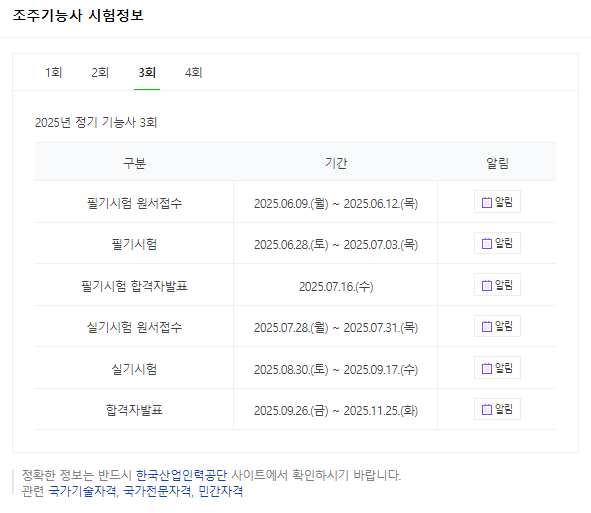Click the 2025년 정기 기능사 3회 title
Image resolution: width=591 pixels, height=513 pixels.
96,123
